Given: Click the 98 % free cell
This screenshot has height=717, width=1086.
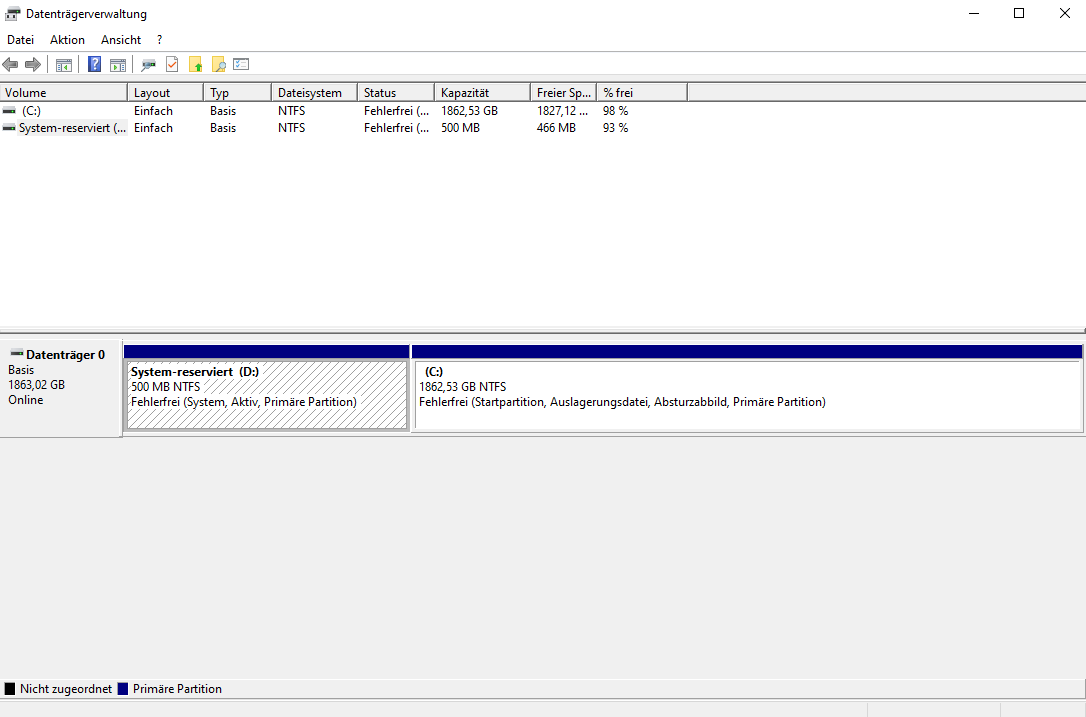Looking at the screenshot, I should (x=616, y=111).
